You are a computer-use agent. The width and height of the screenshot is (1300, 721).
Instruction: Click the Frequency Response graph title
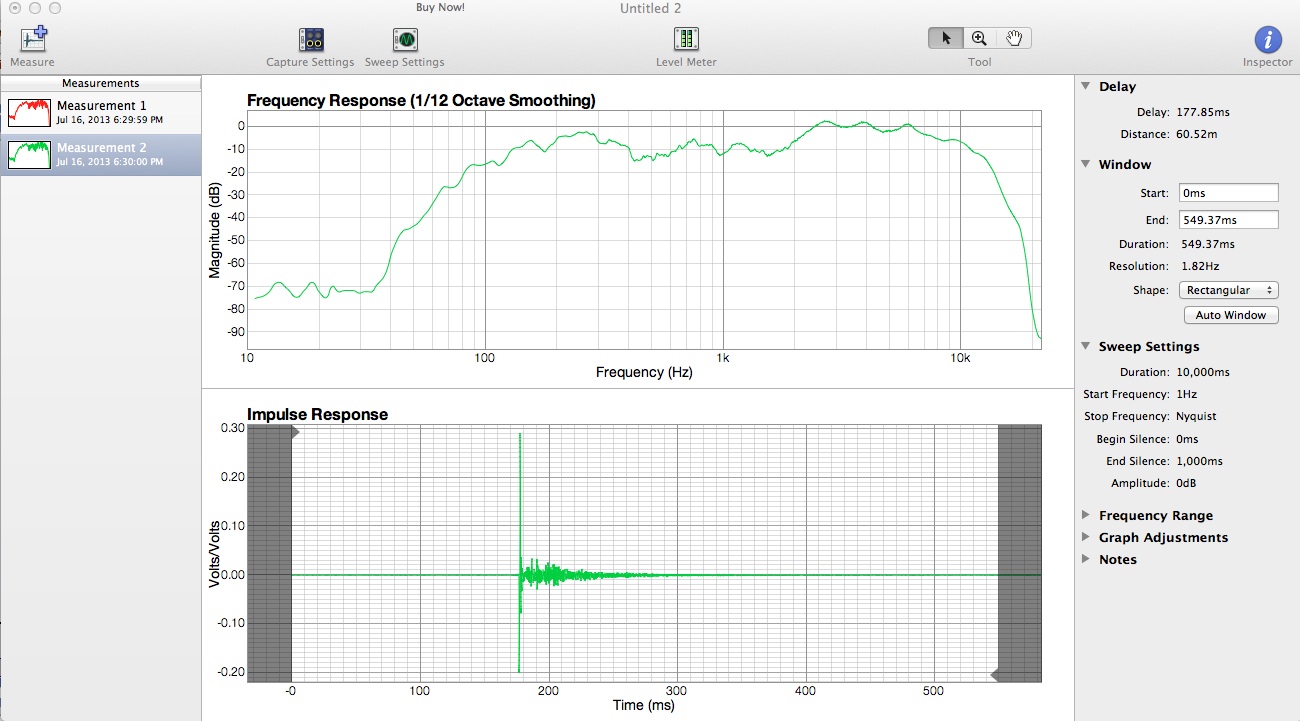pos(421,101)
